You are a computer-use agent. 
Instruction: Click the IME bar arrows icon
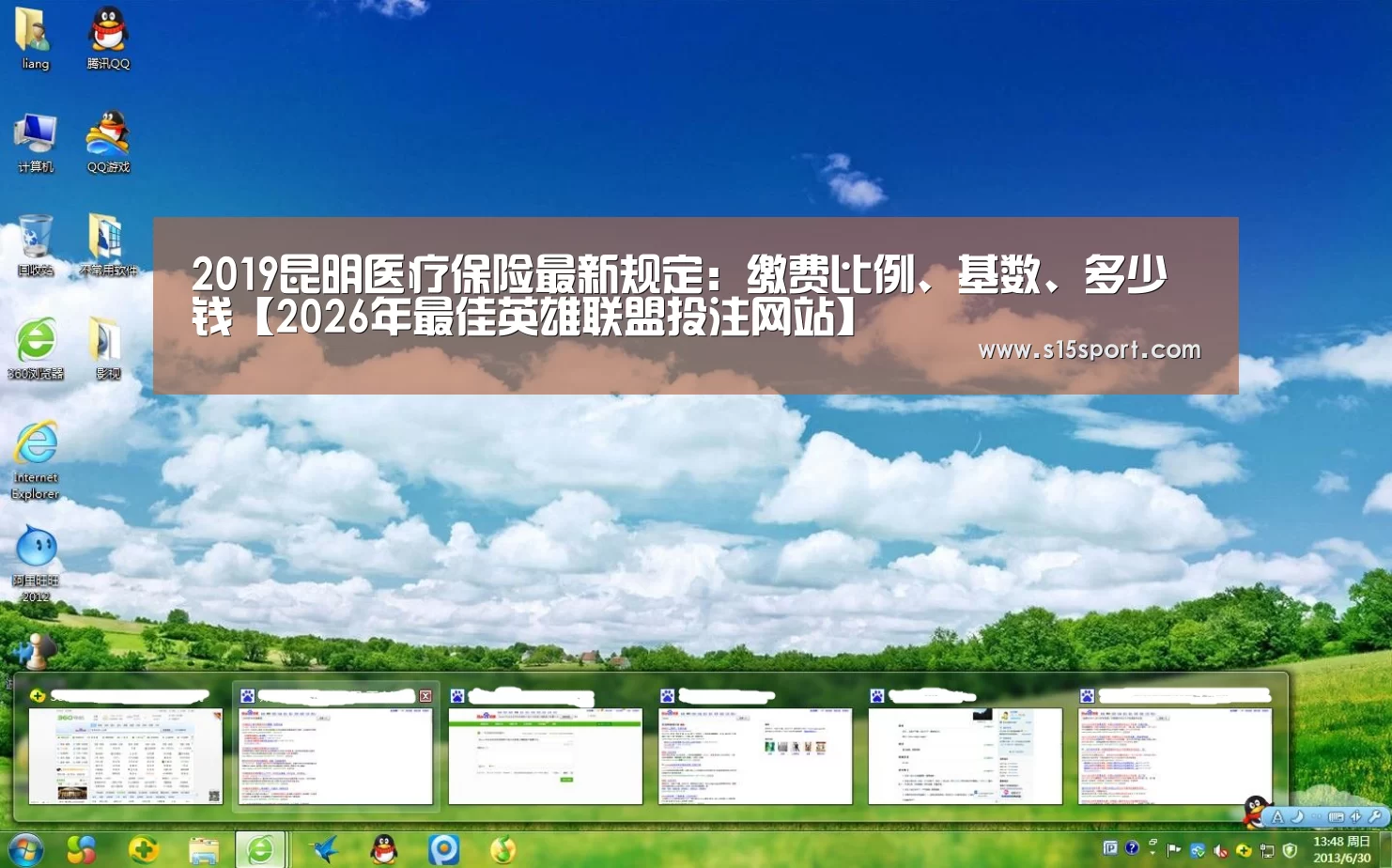(1355, 817)
